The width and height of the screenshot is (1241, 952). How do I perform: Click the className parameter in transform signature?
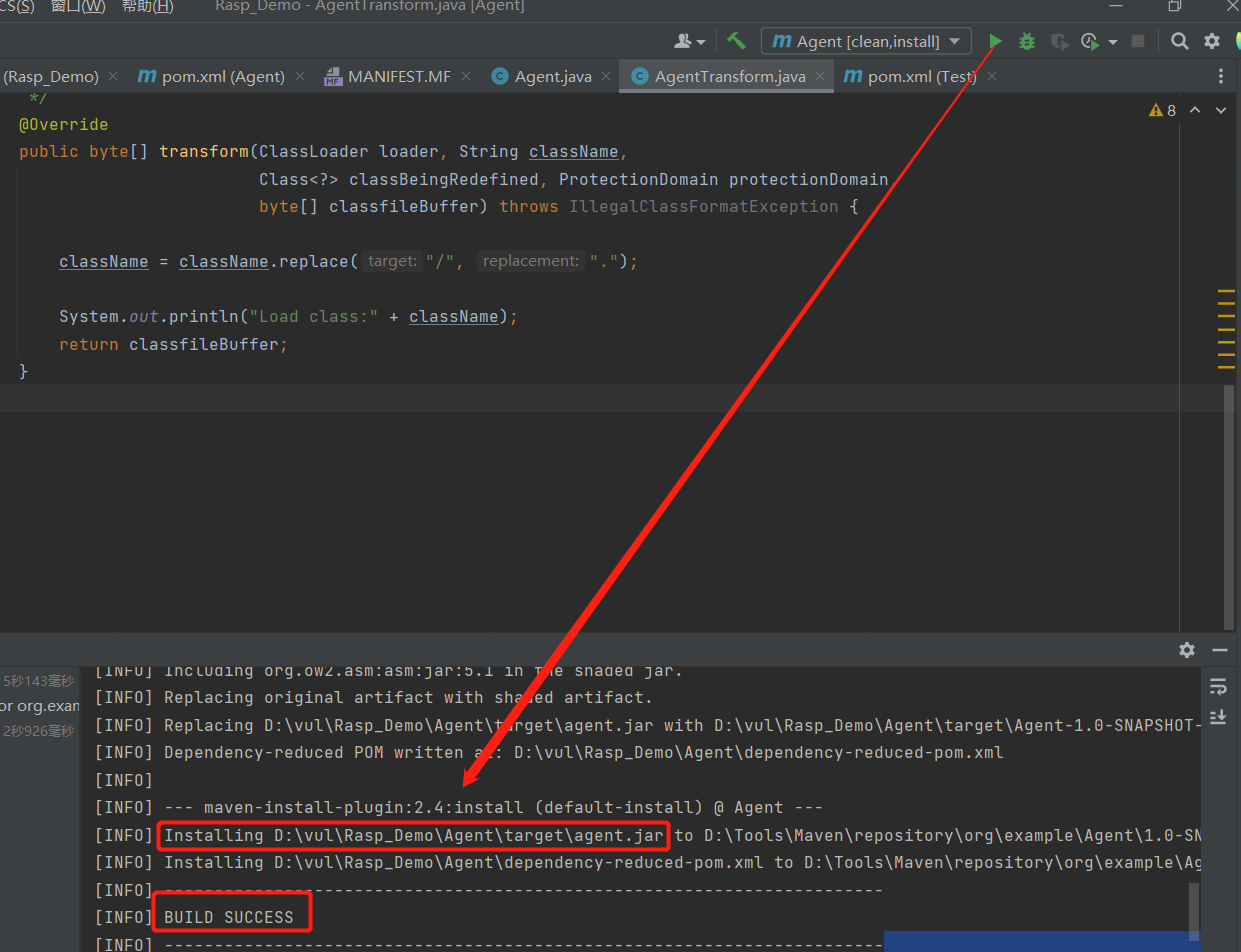(574, 152)
